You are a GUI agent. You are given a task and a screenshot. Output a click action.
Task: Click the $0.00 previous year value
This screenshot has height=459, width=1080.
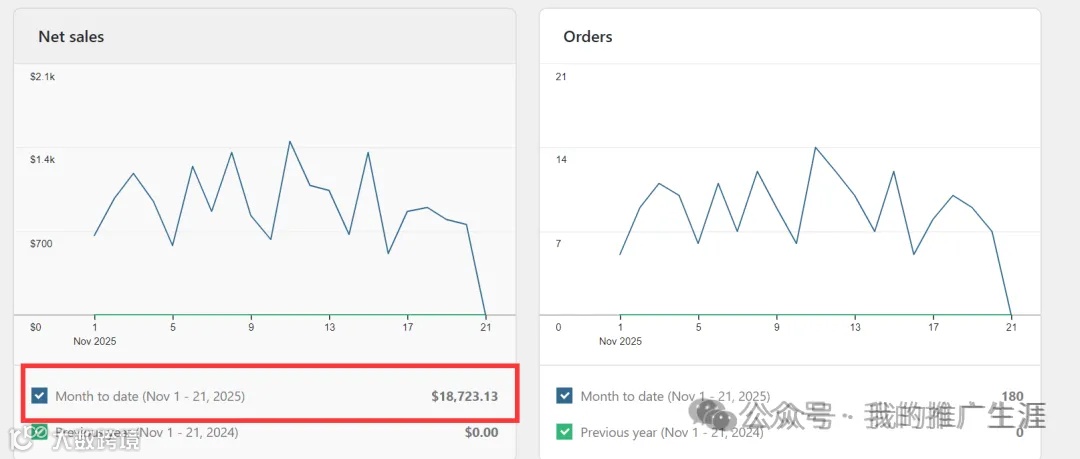[x=481, y=432]
